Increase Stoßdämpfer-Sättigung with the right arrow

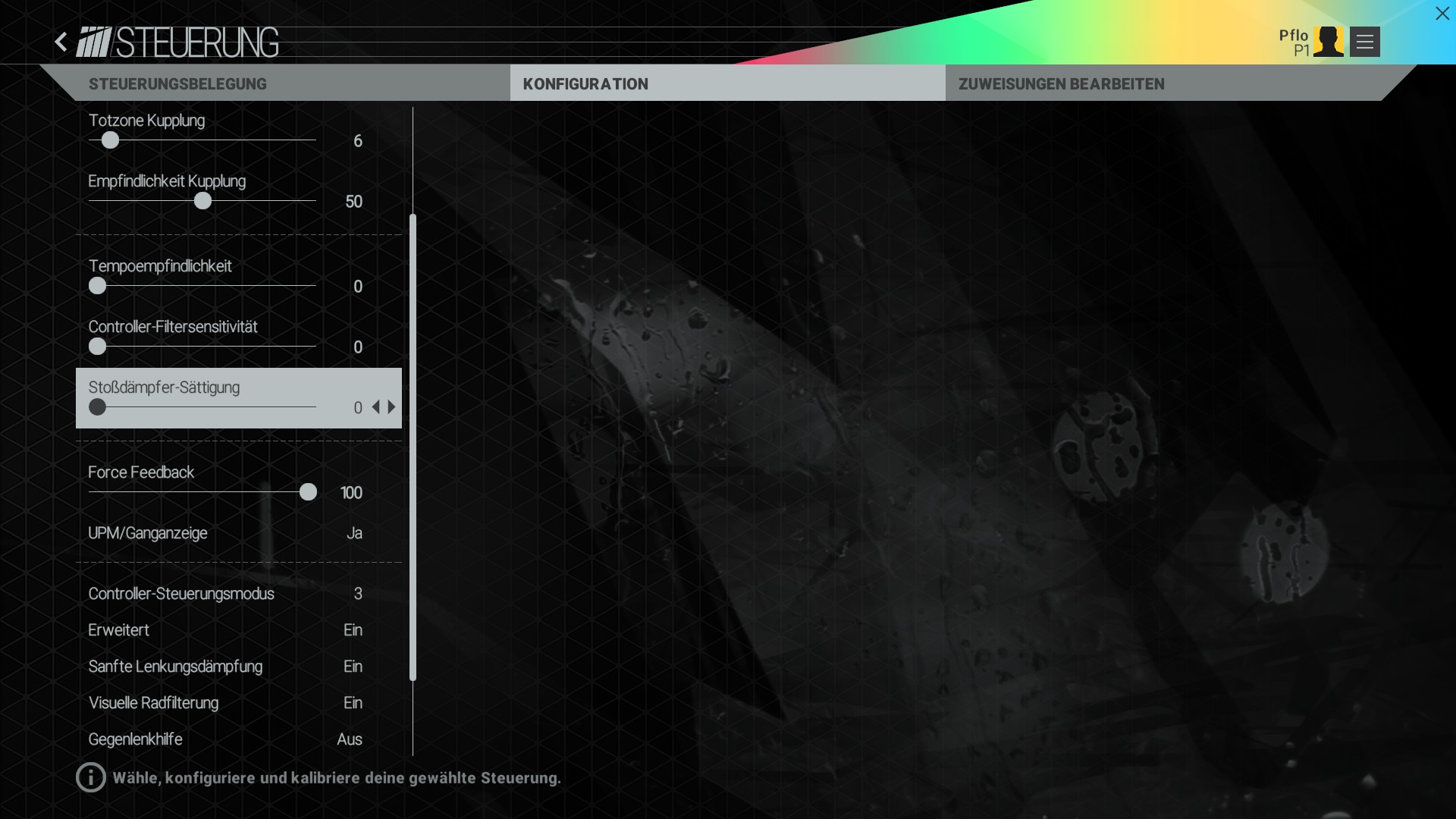click(x=392, y=407)
